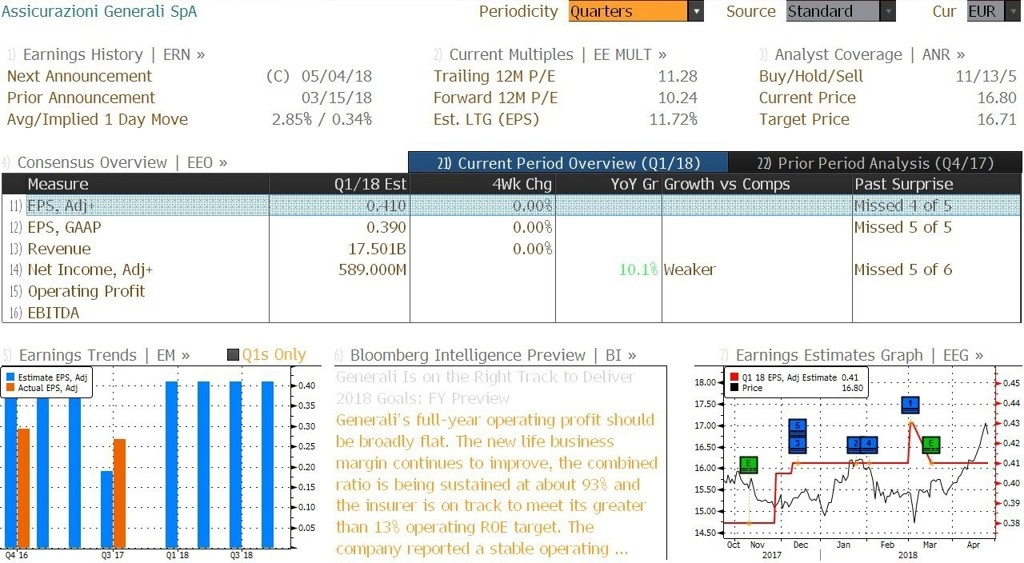
Task: Click the Q3 17 orange actual EPS bar
Action: click(x=120, y=493)
